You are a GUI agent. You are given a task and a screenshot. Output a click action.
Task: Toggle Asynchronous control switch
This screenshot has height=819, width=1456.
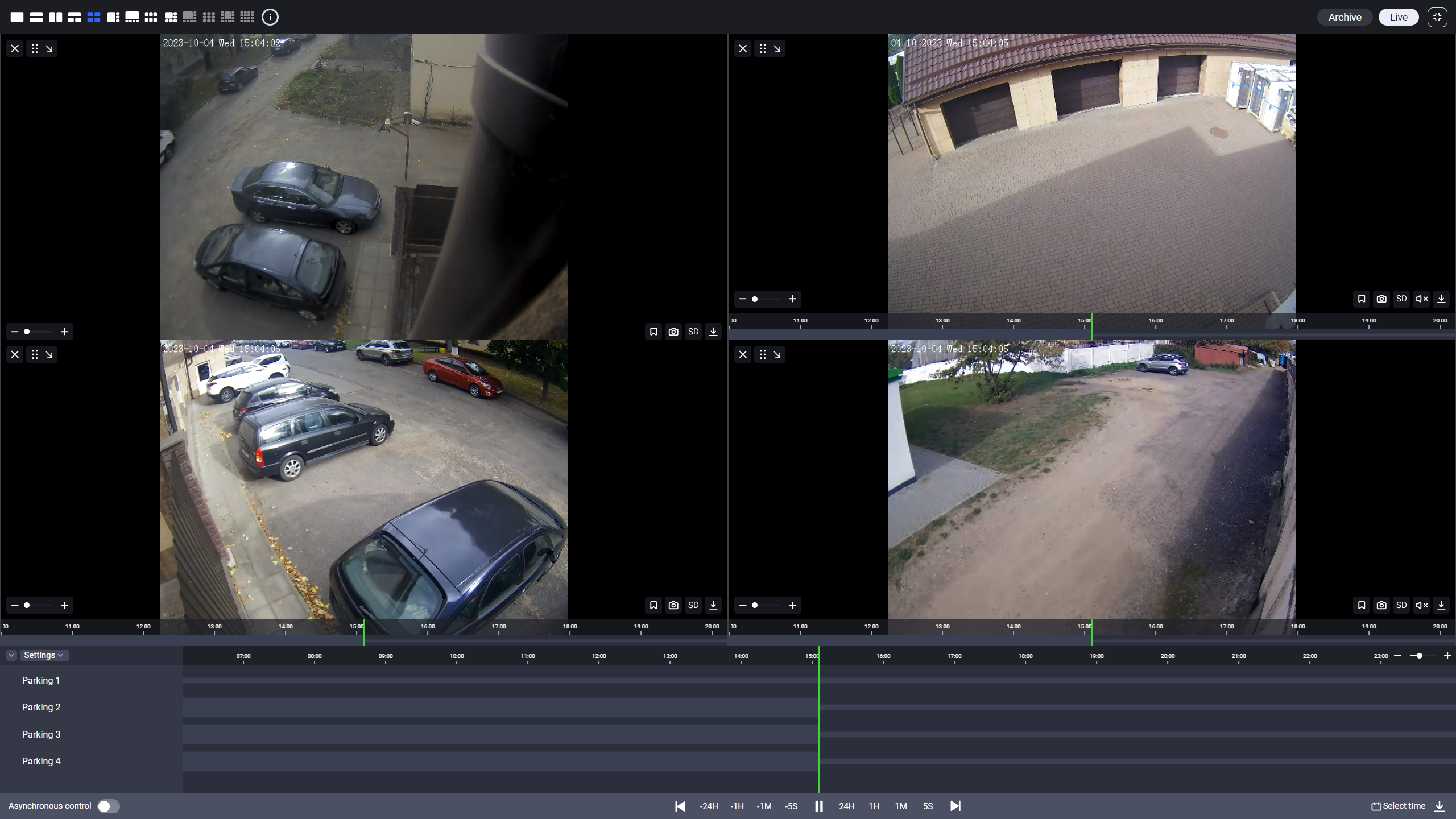coord(108,806)
